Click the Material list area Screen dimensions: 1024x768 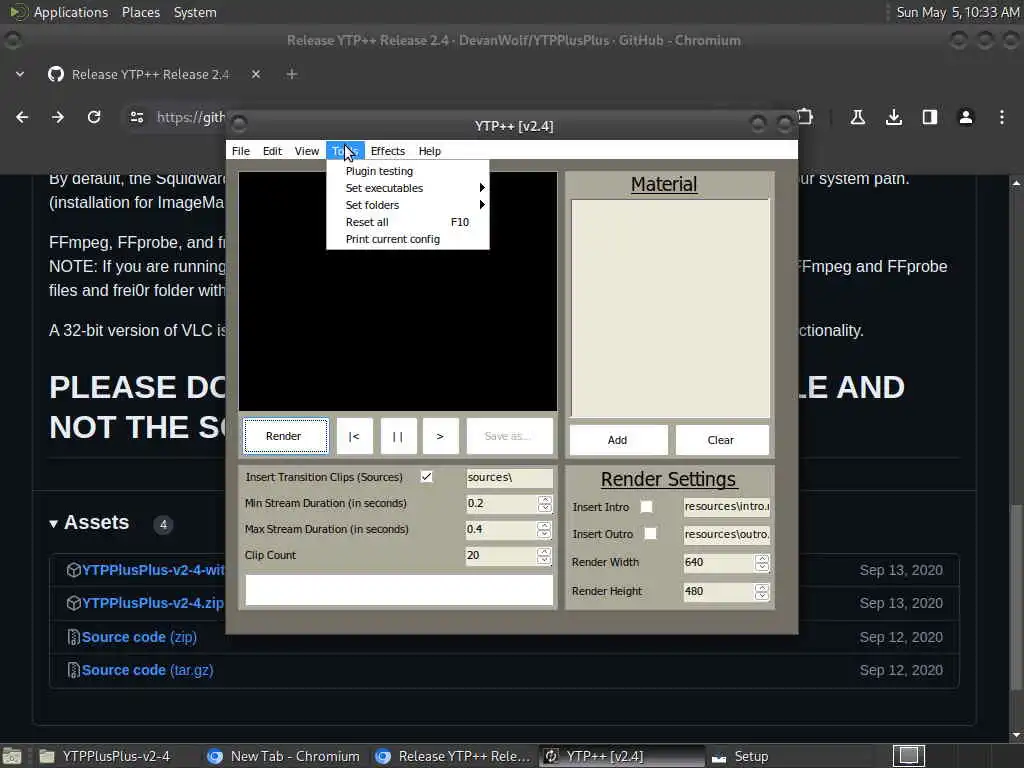coord(670,308)
